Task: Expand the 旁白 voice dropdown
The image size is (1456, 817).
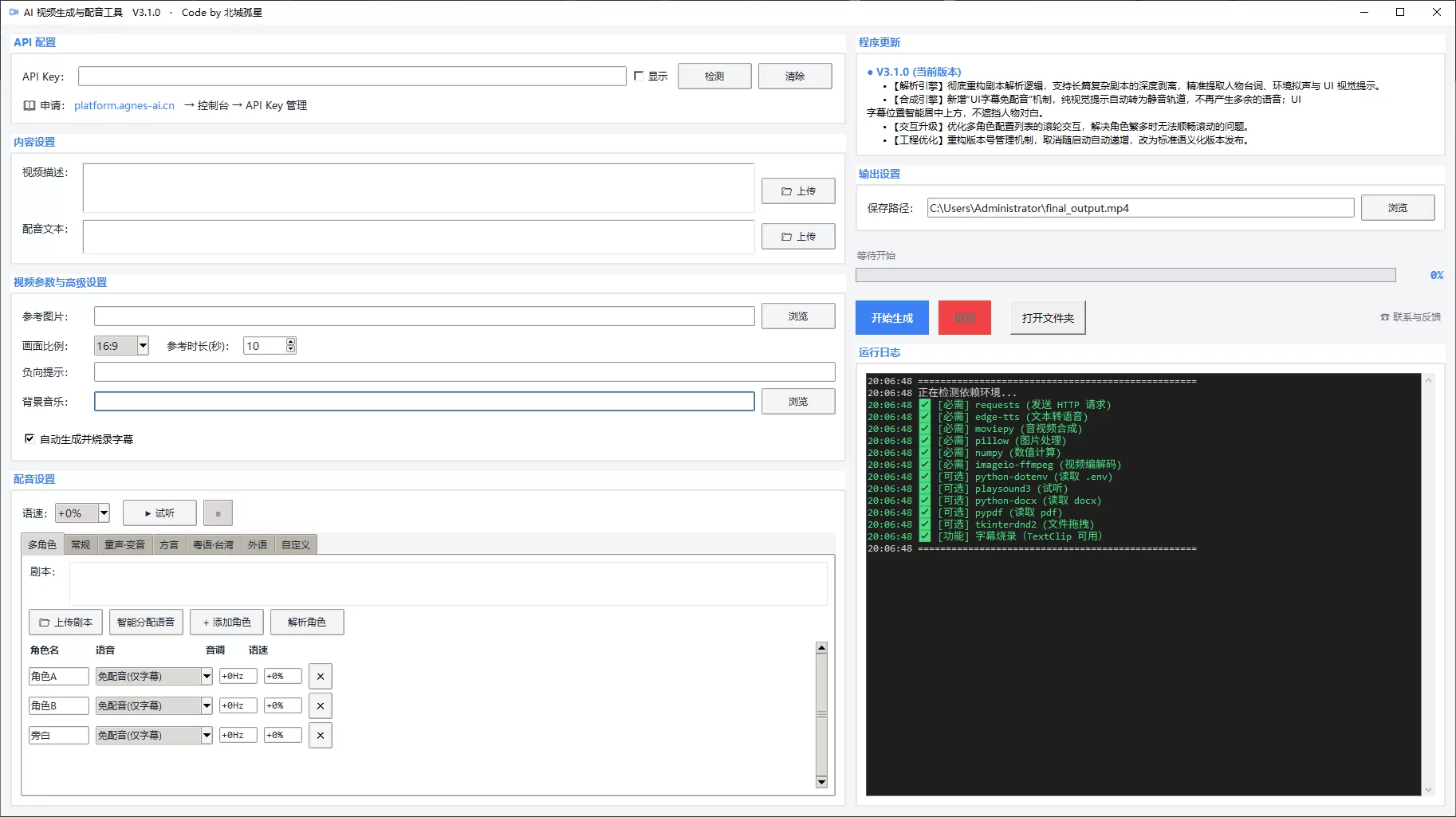Action: coord(207,736)
